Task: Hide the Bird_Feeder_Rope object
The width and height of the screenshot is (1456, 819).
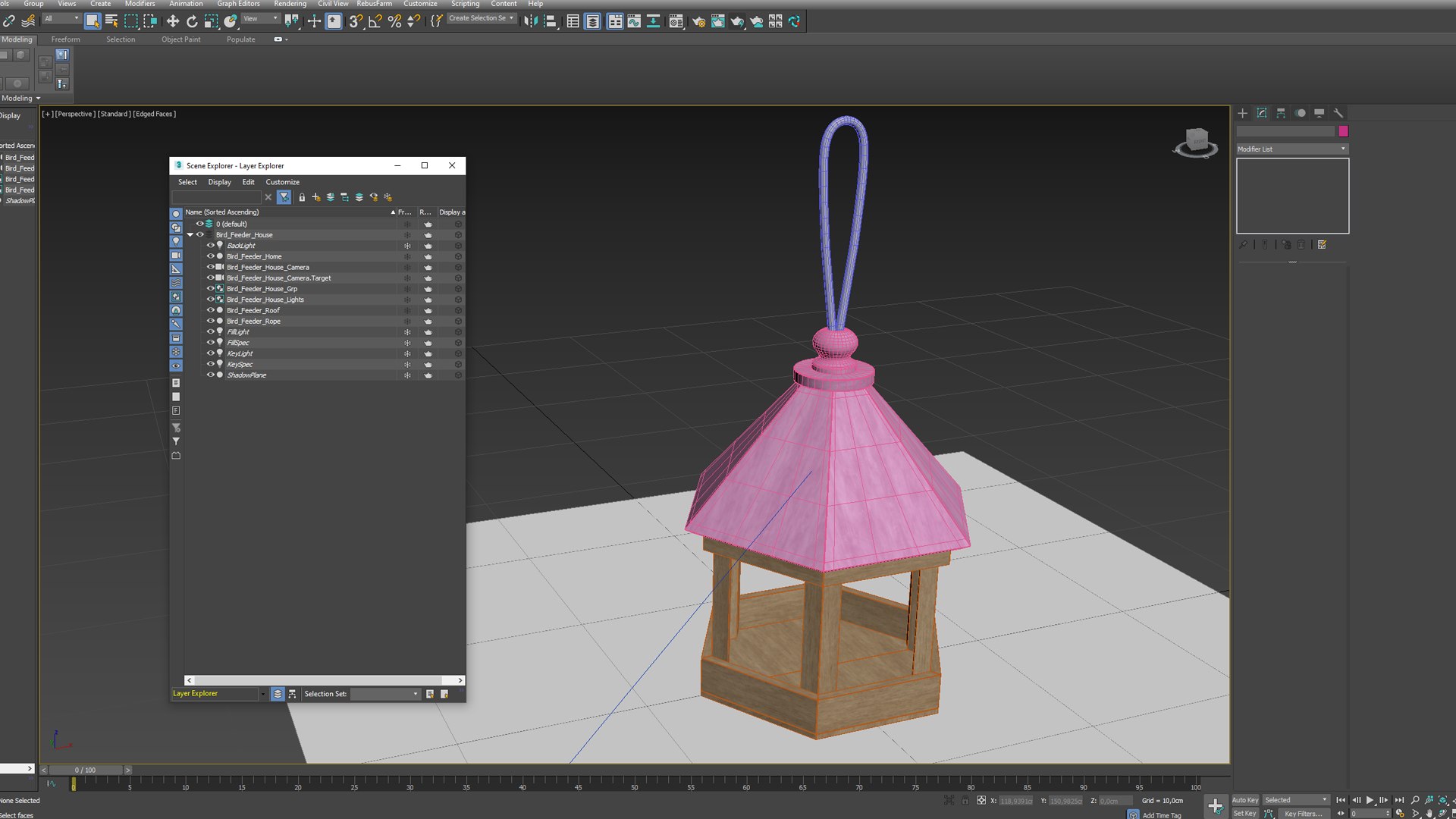Action: pyautogui.click(x=211, y=321)
